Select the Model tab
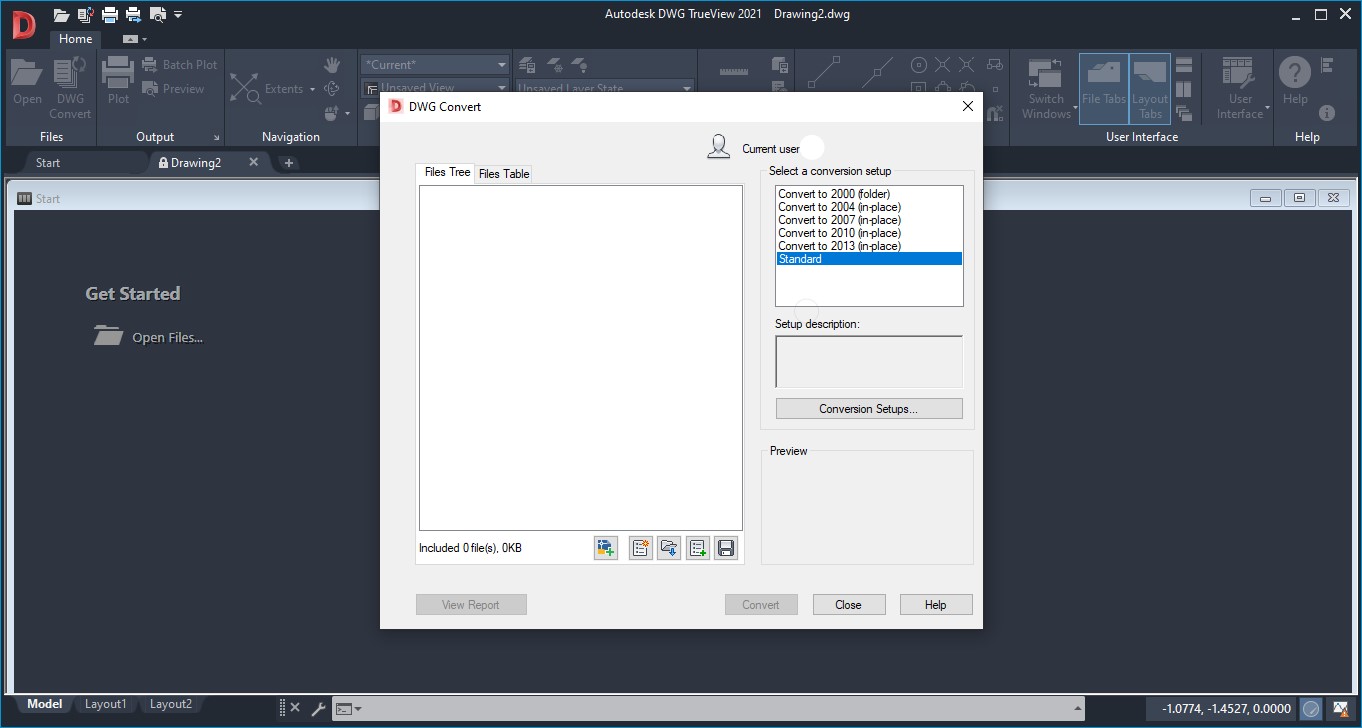Viewport: 1362px width, 728px height. point(44,704)
